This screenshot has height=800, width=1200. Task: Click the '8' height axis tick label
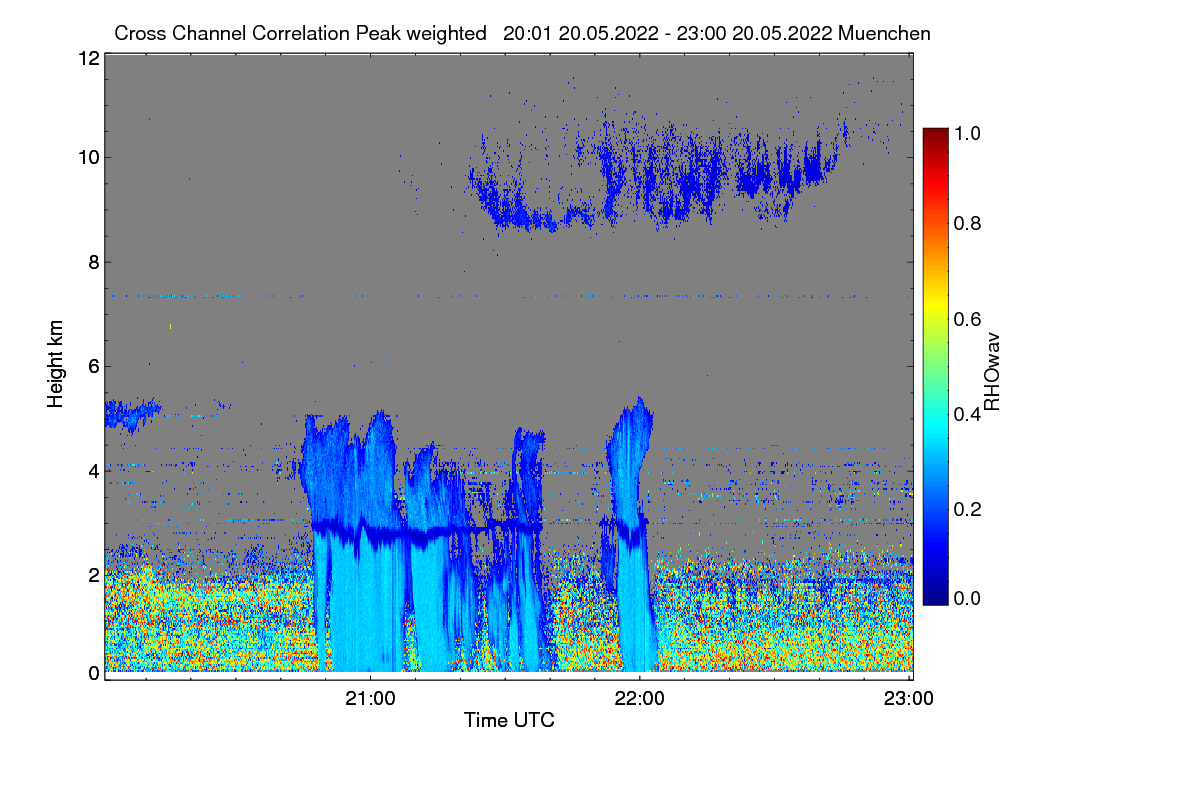(93, 262)
